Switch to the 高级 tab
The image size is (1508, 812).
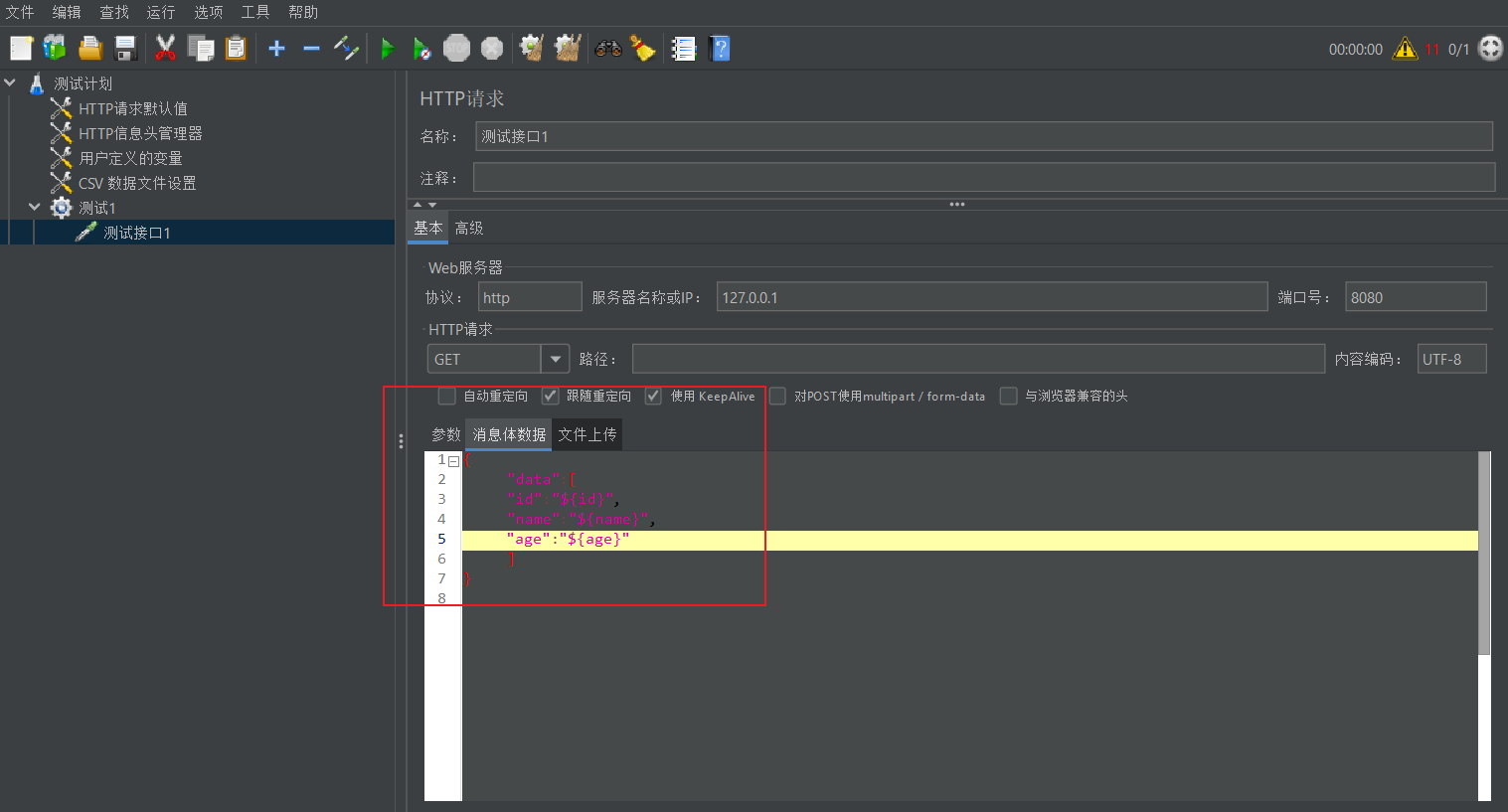click(x=469, y=228)
